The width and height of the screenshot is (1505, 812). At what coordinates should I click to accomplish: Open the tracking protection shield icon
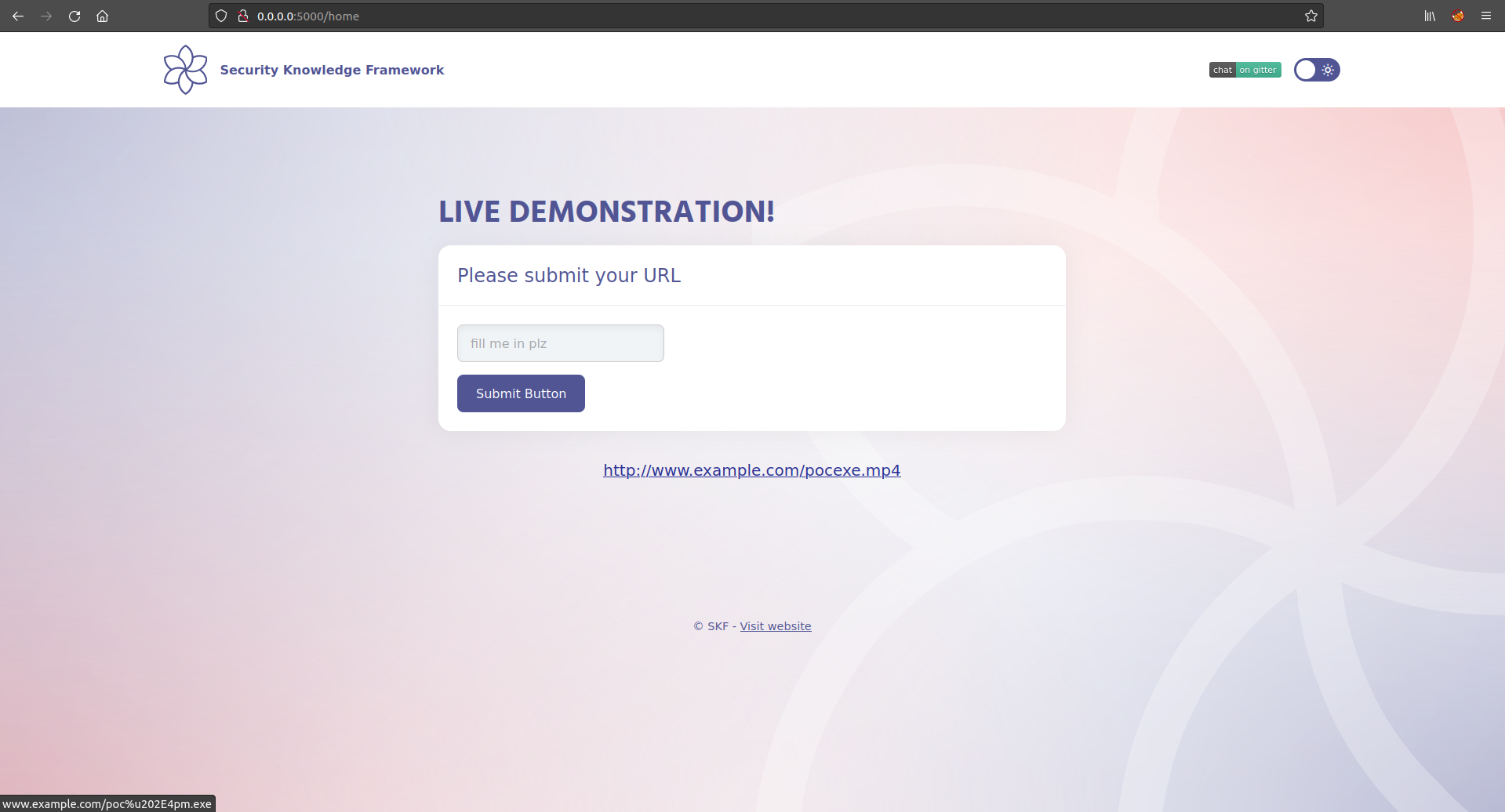[x=221, y=16]
